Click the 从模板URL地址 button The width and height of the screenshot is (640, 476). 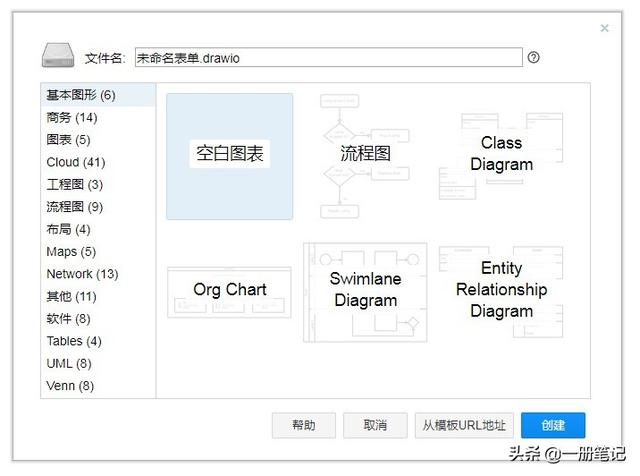[465, 425]
